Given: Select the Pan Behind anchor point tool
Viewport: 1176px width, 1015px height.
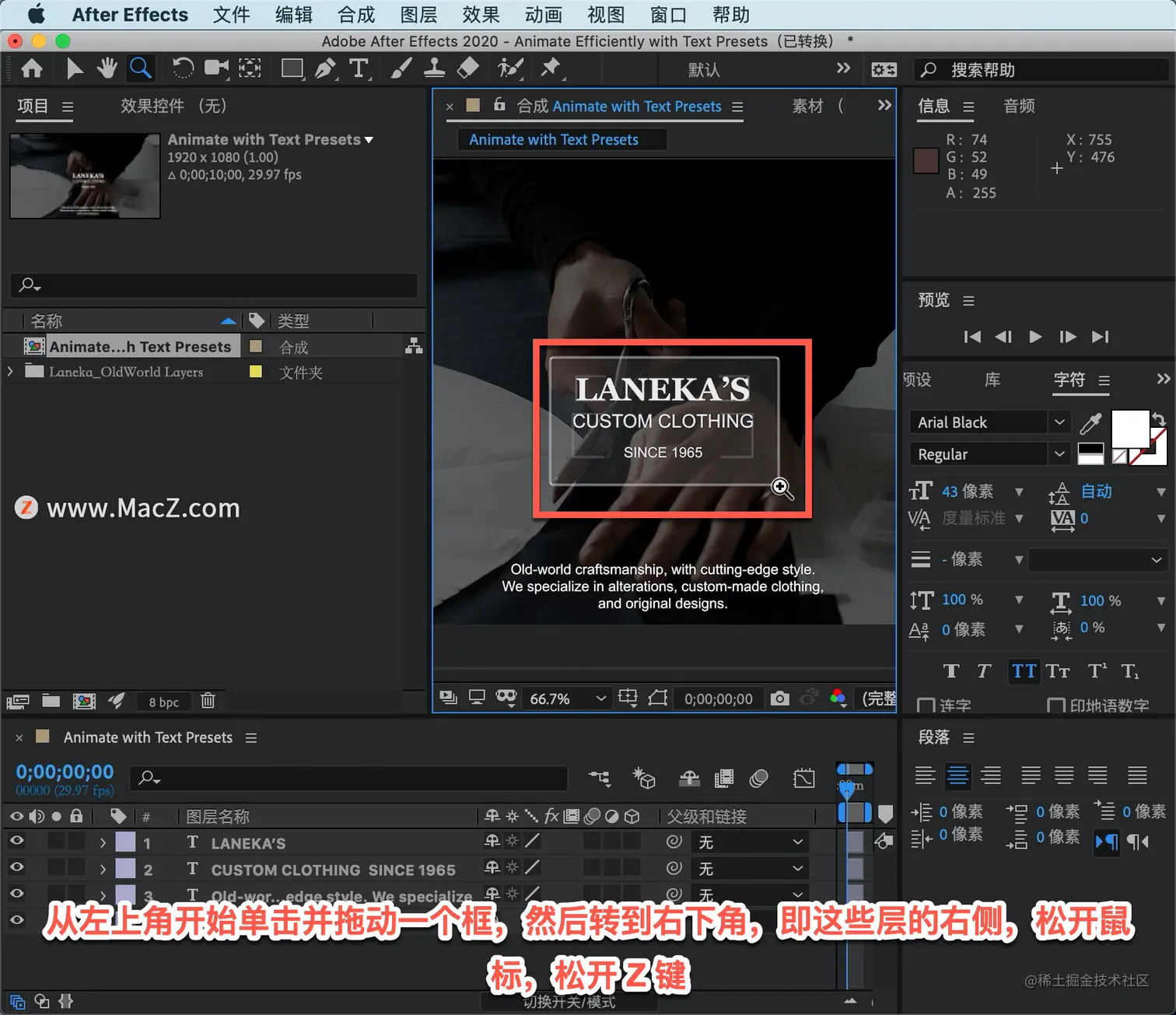Looking at the screenshot, I should (250, 68).
